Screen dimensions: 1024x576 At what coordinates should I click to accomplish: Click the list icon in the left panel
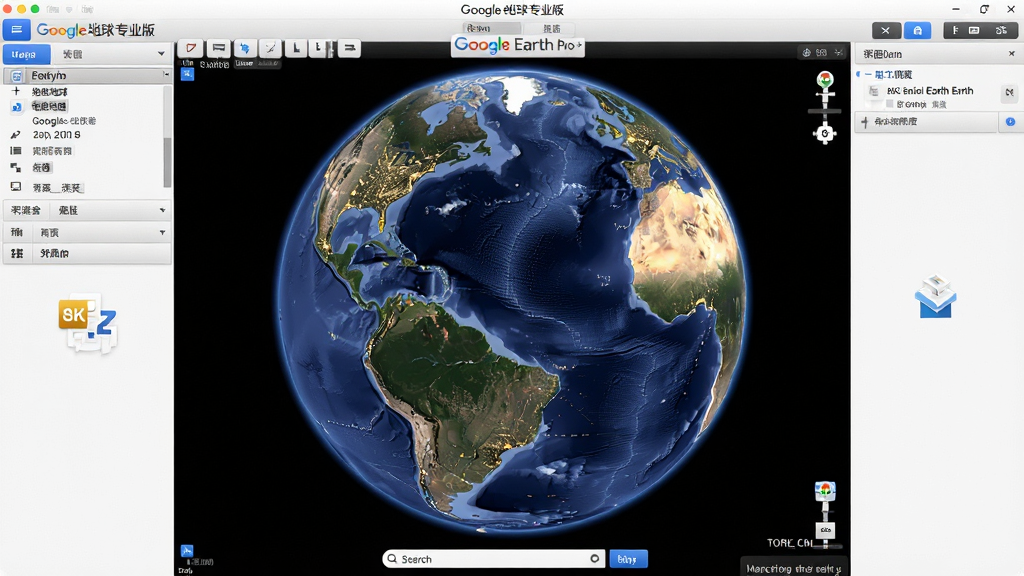pos(16,151)
